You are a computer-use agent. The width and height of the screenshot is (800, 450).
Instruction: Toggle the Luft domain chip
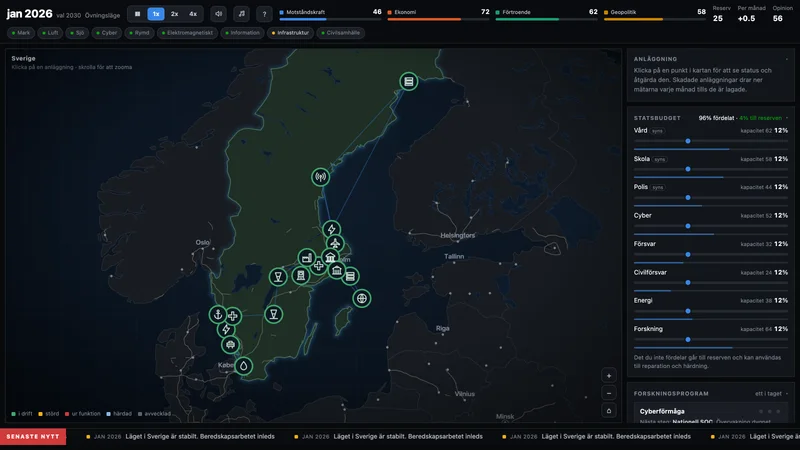tap(50, 33)
